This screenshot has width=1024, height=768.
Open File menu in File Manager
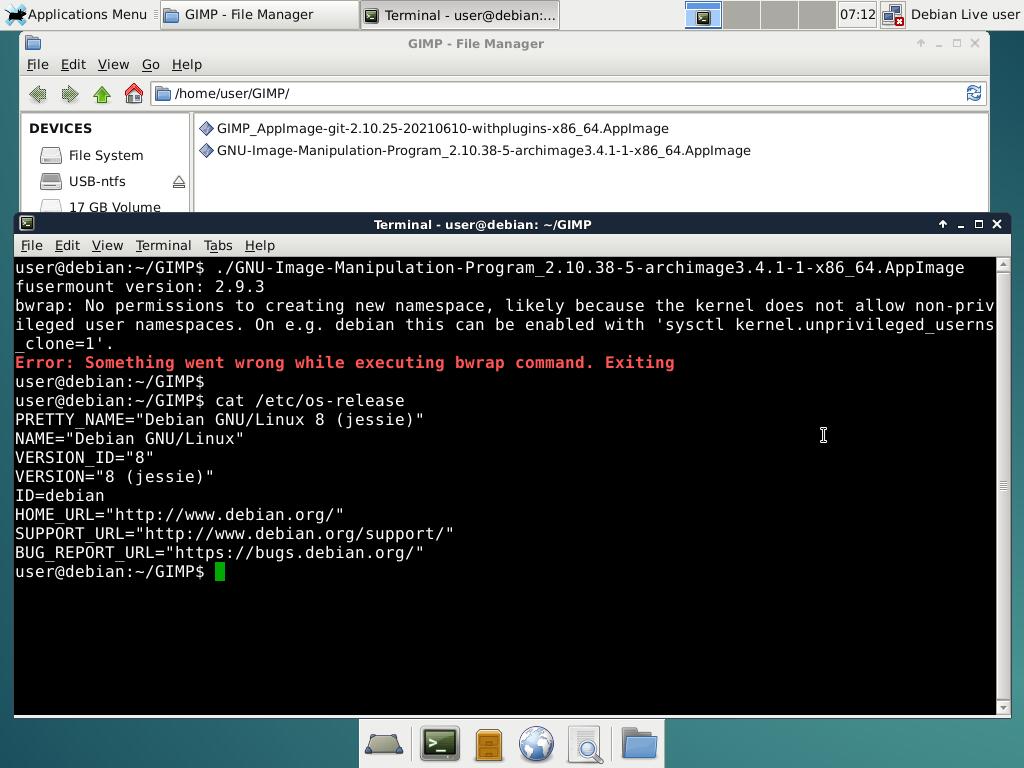pyautogui.click(x=37, y=65)
